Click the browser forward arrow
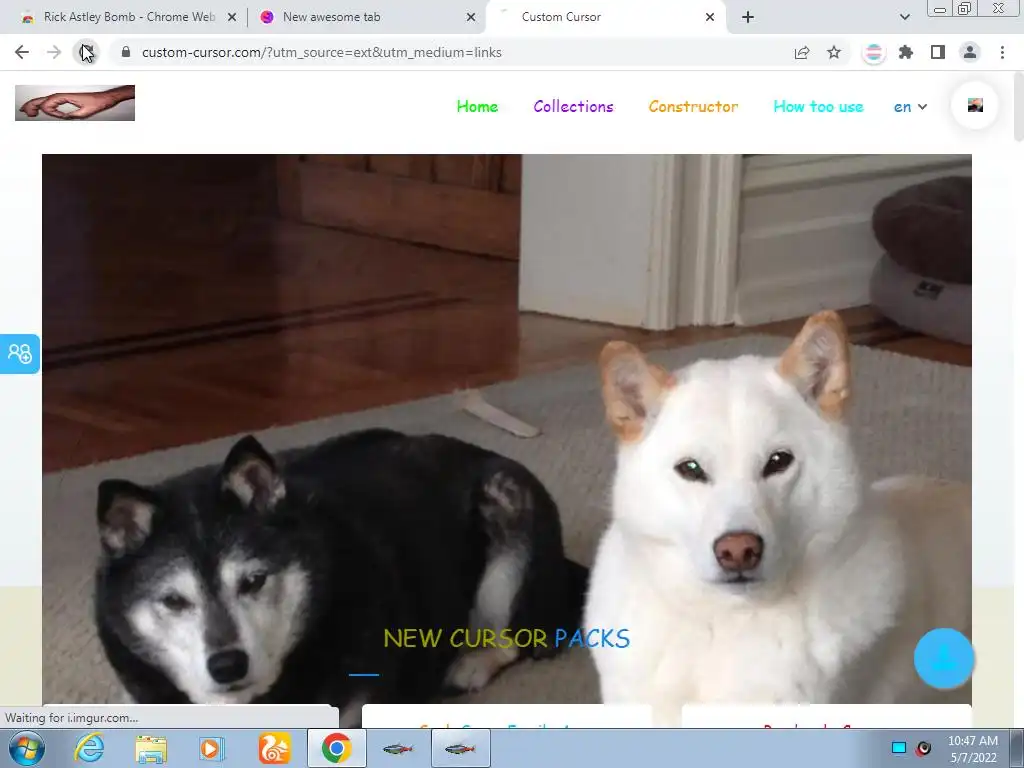This screenshot has width=1024, height=768. tap(54, 52)
